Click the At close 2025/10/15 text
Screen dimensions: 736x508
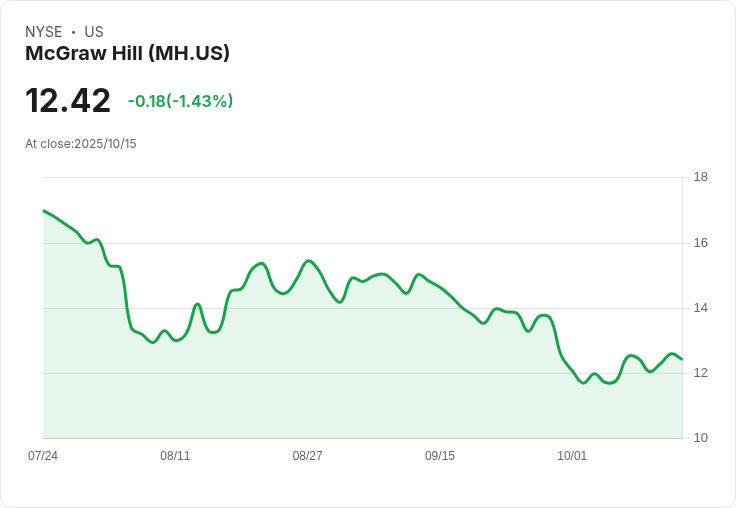[x=81, y=144]
